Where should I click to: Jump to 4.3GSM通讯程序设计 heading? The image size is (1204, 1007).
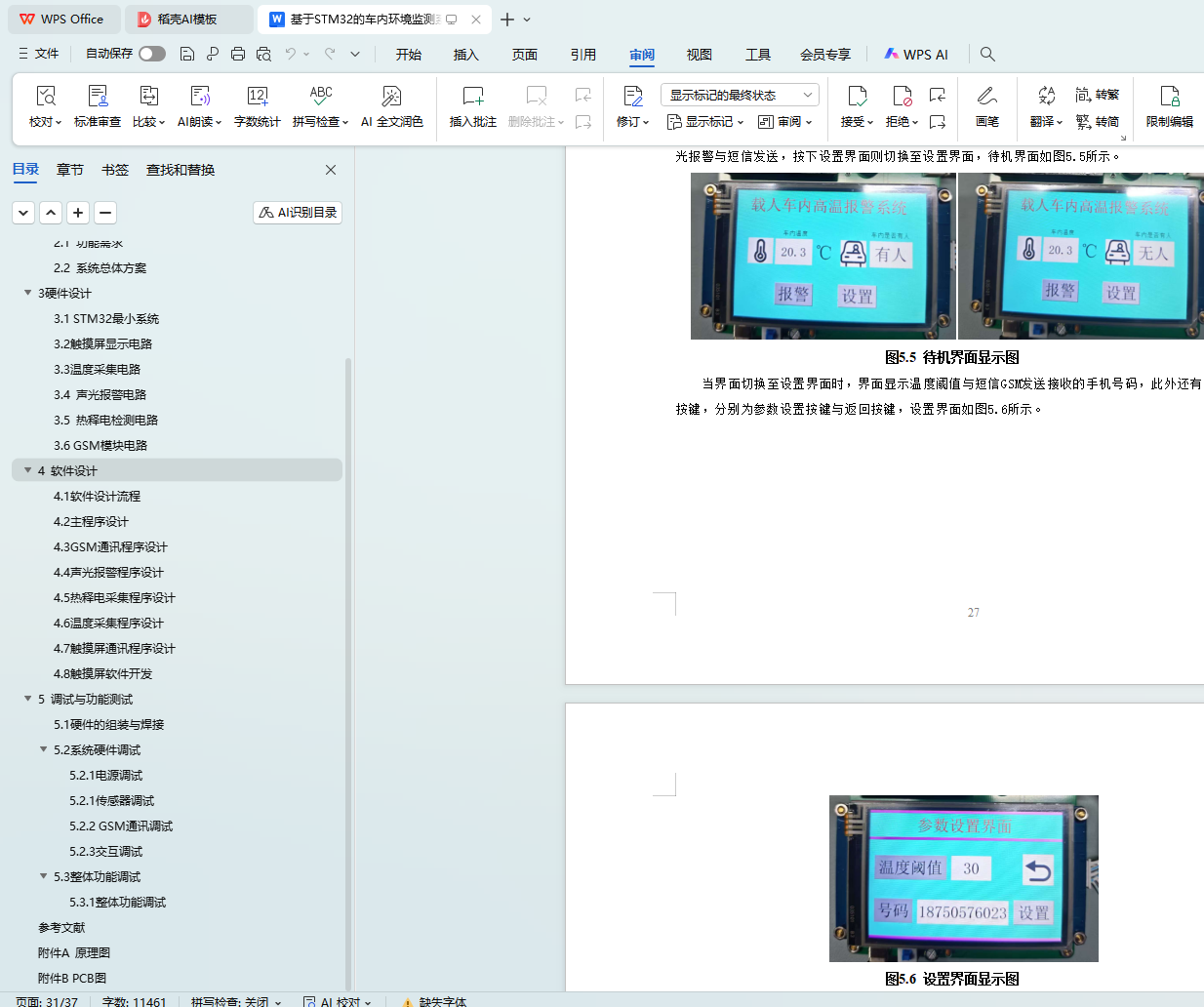[110, 547]
